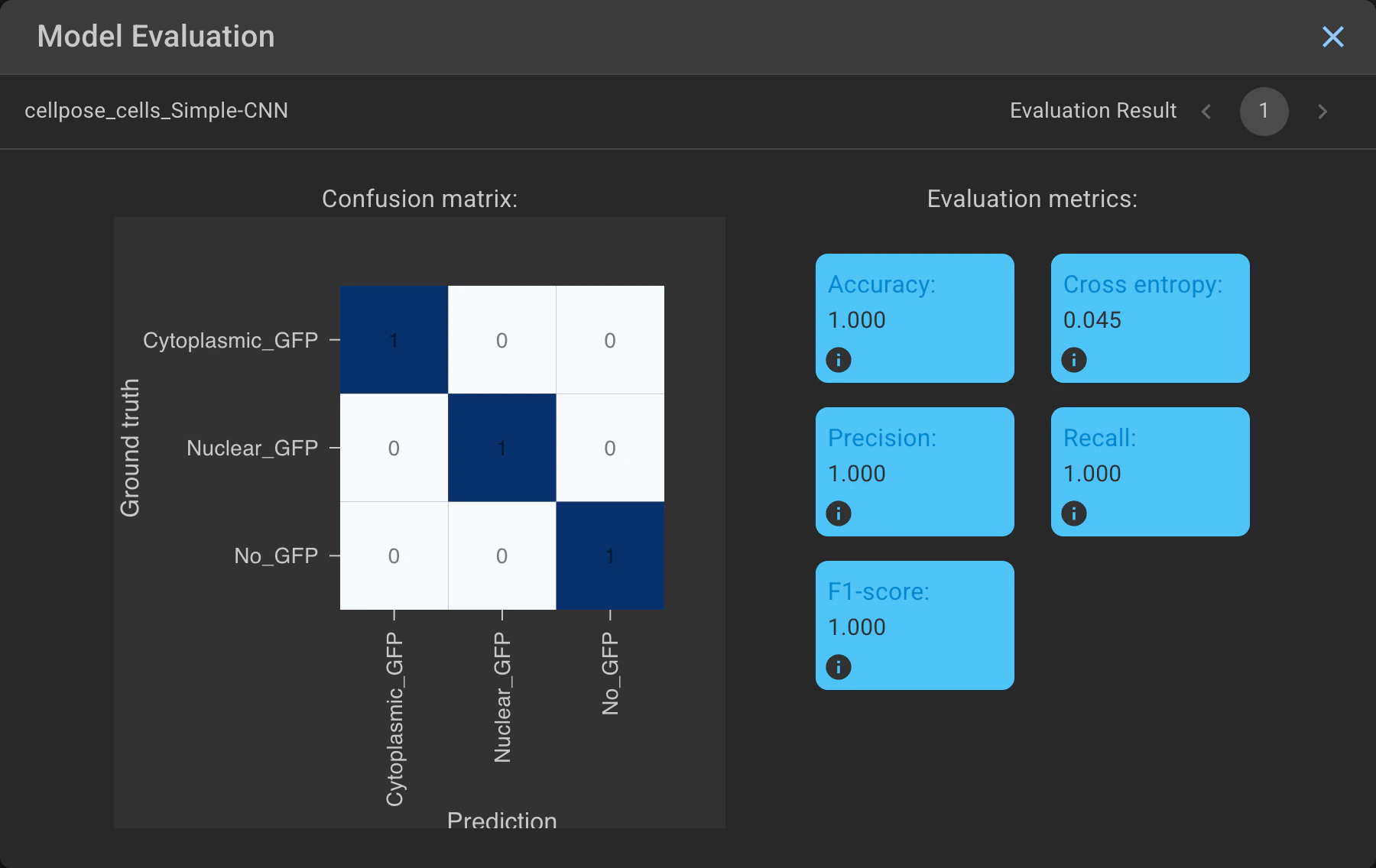Screen dimensions: 1376x868
Task: Open the Cross entropy info icon
Action: pyautogui.click(x=1074, y=359)
